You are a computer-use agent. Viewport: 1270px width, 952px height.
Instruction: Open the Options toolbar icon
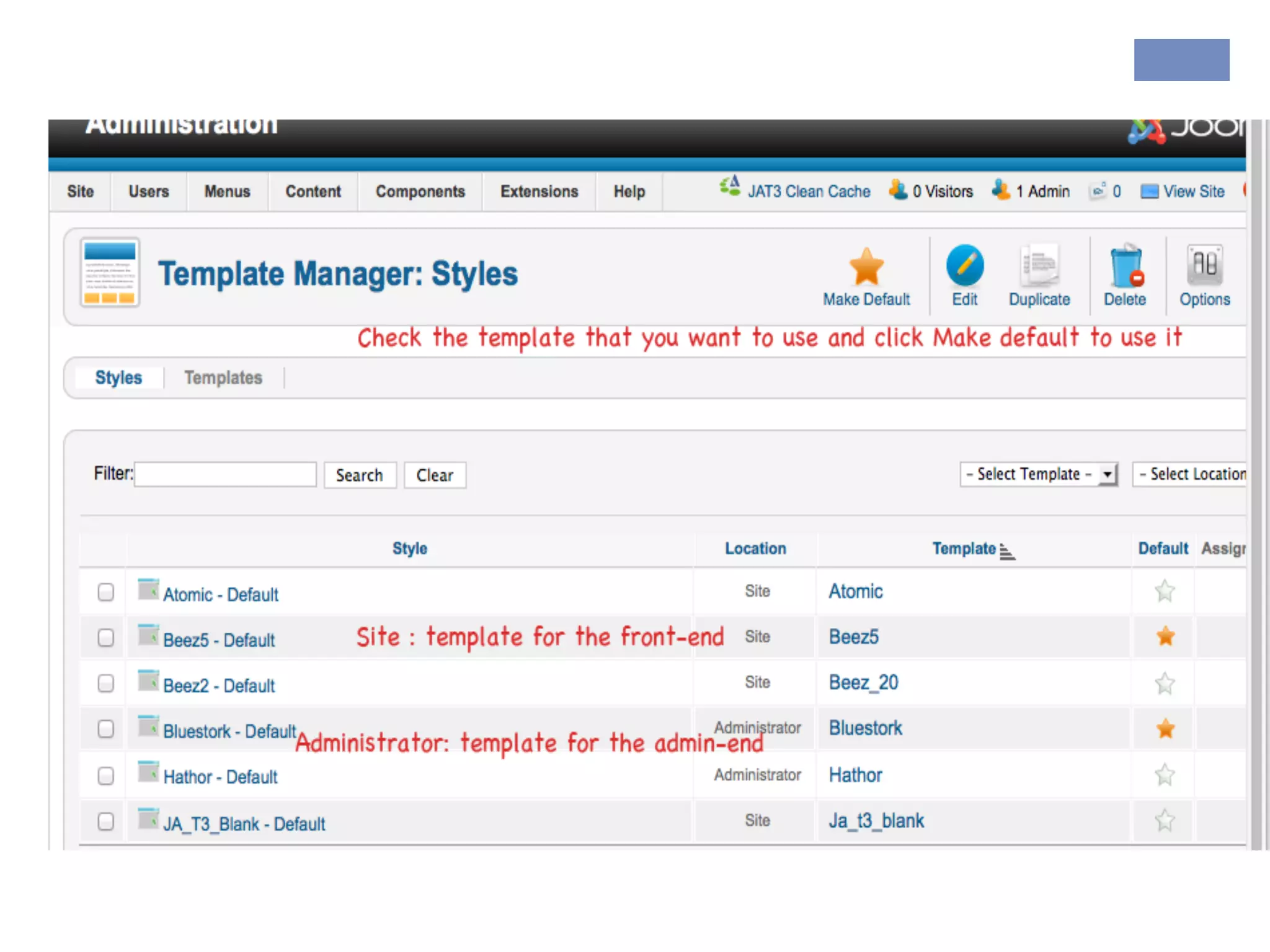1204,265
